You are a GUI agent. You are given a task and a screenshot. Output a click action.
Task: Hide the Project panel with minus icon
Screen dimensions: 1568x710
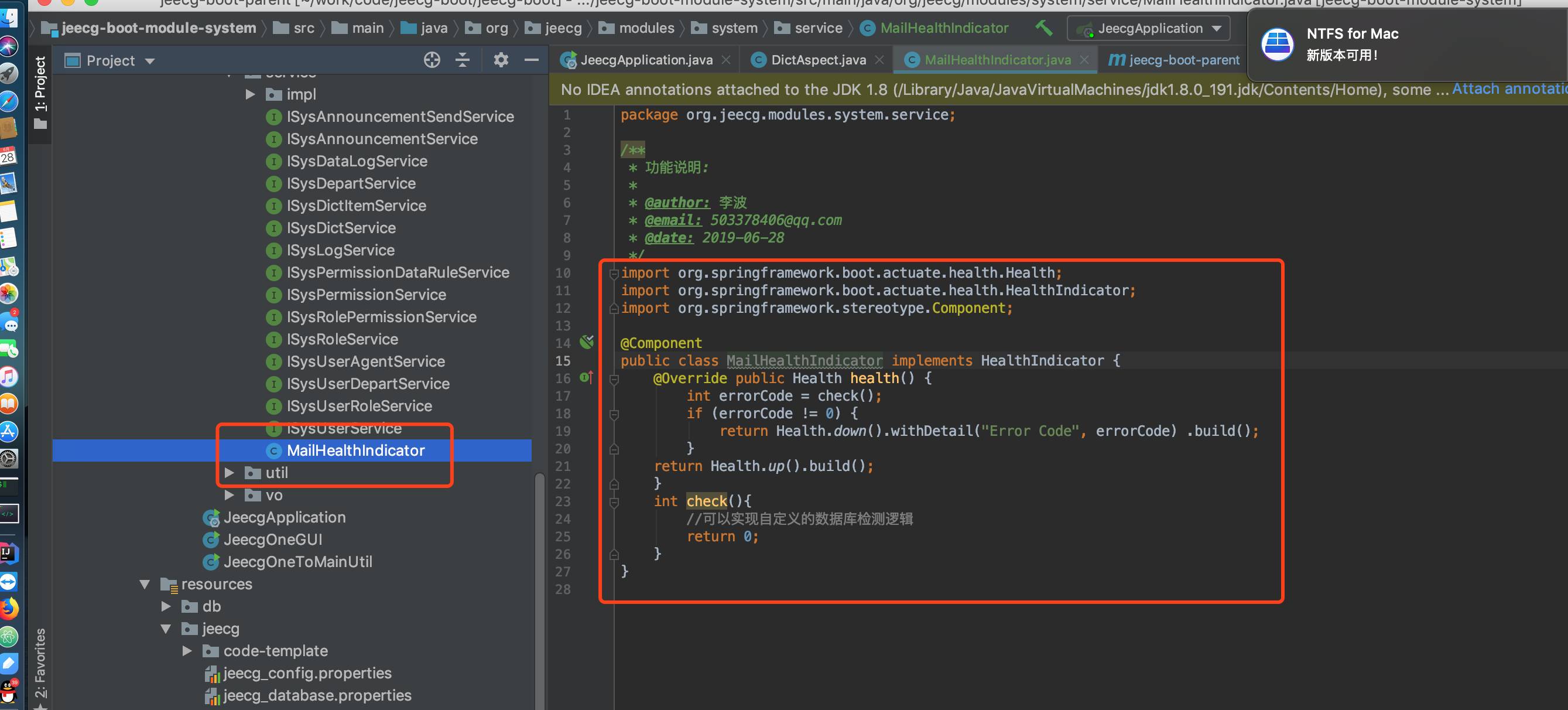532,60
